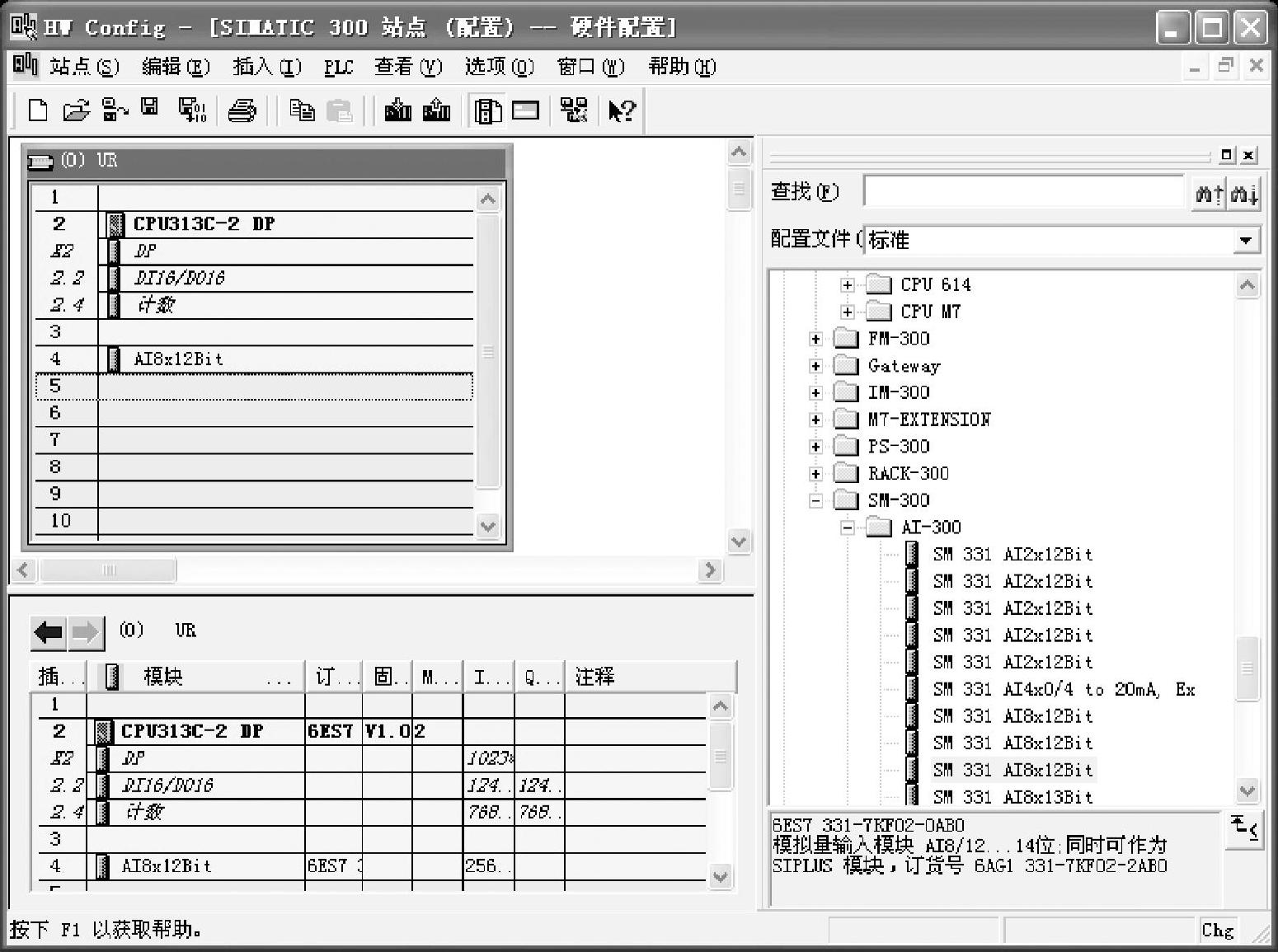Click the catalog tree scroll down arrow
This screenshot has width=1278, height=952.
click(1247, 791)
